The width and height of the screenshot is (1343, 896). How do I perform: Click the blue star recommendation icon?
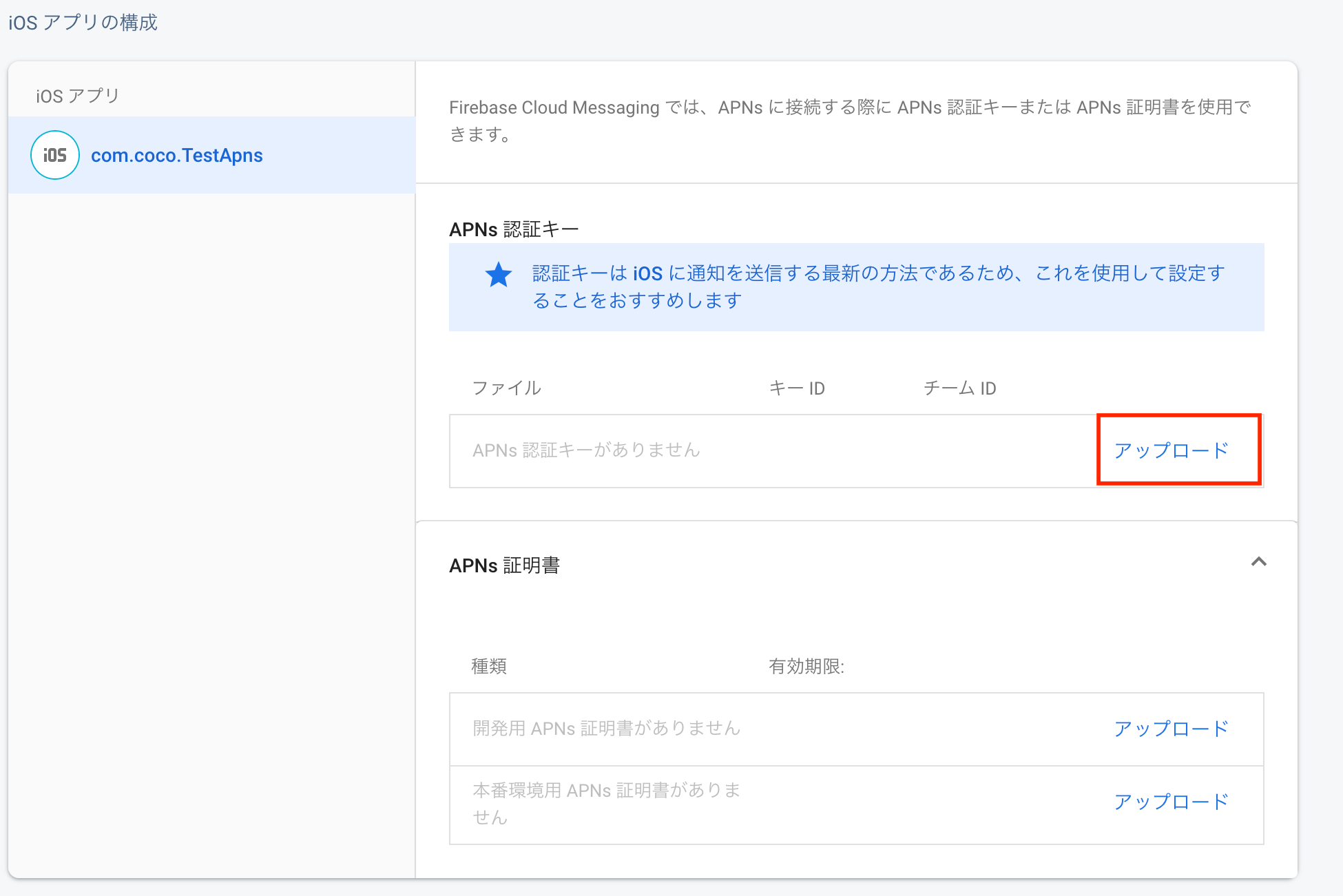498,275
